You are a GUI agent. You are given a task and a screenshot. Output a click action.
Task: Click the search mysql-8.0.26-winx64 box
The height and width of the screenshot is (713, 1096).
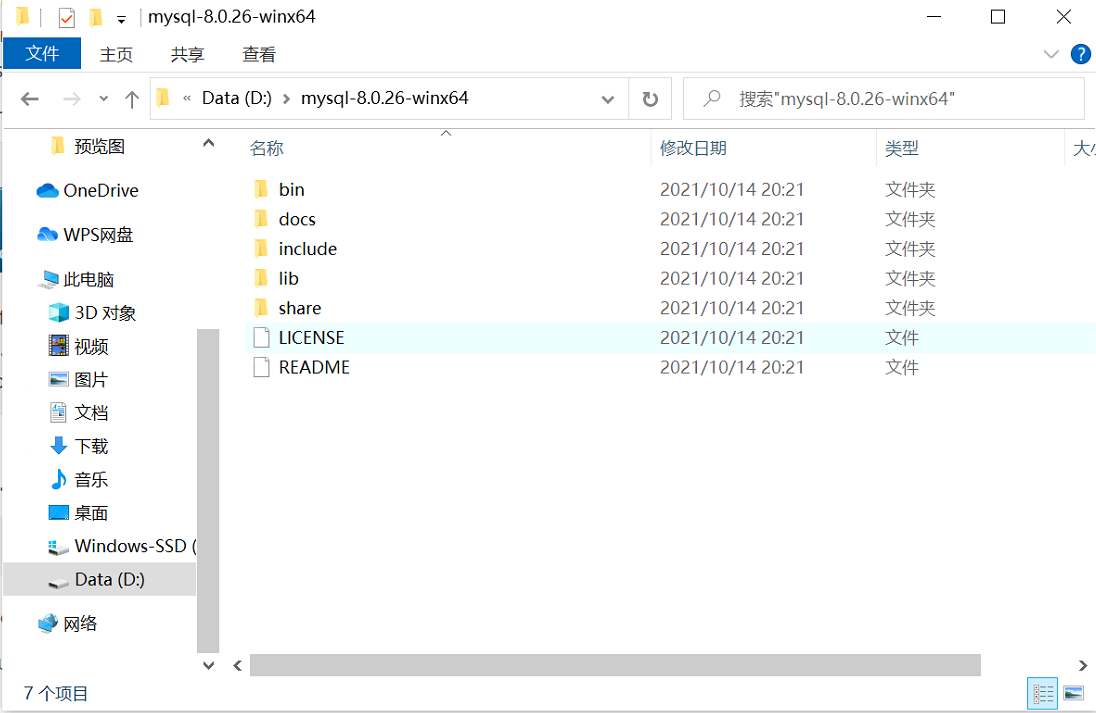click(x=884, y=99)
